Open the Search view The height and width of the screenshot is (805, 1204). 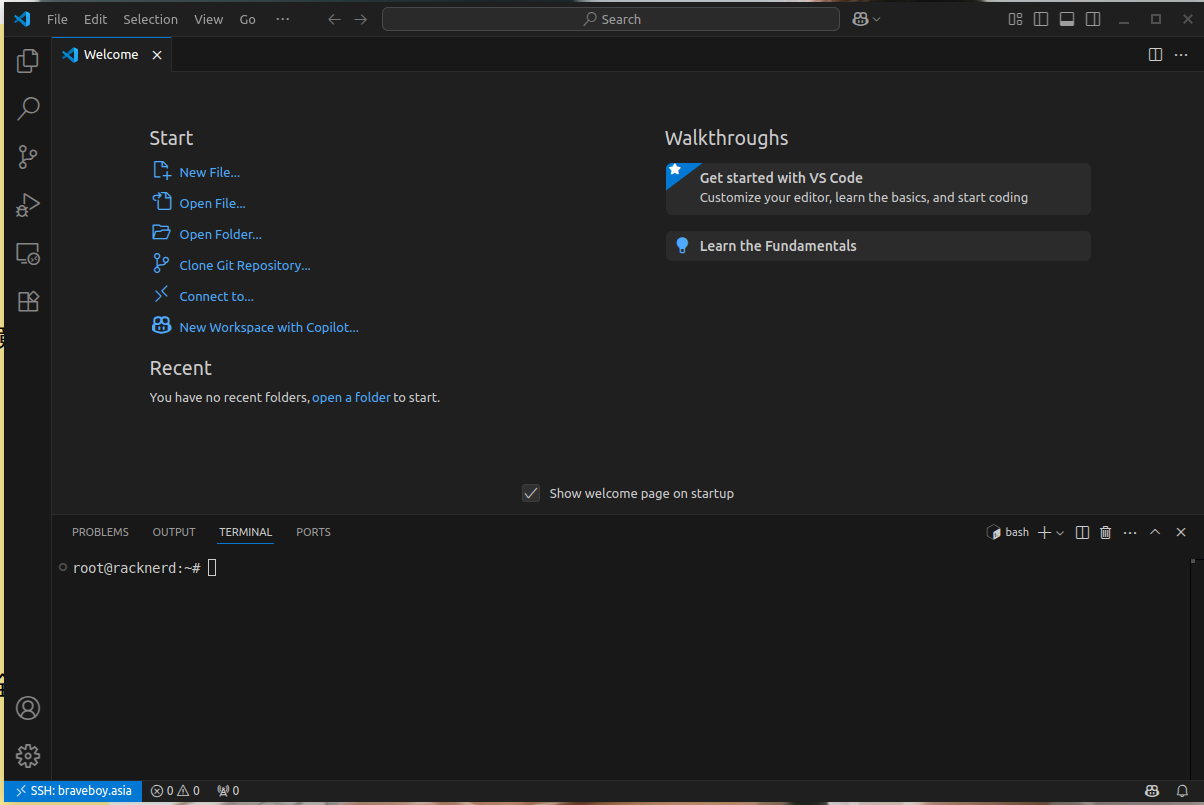pos(27,108)
